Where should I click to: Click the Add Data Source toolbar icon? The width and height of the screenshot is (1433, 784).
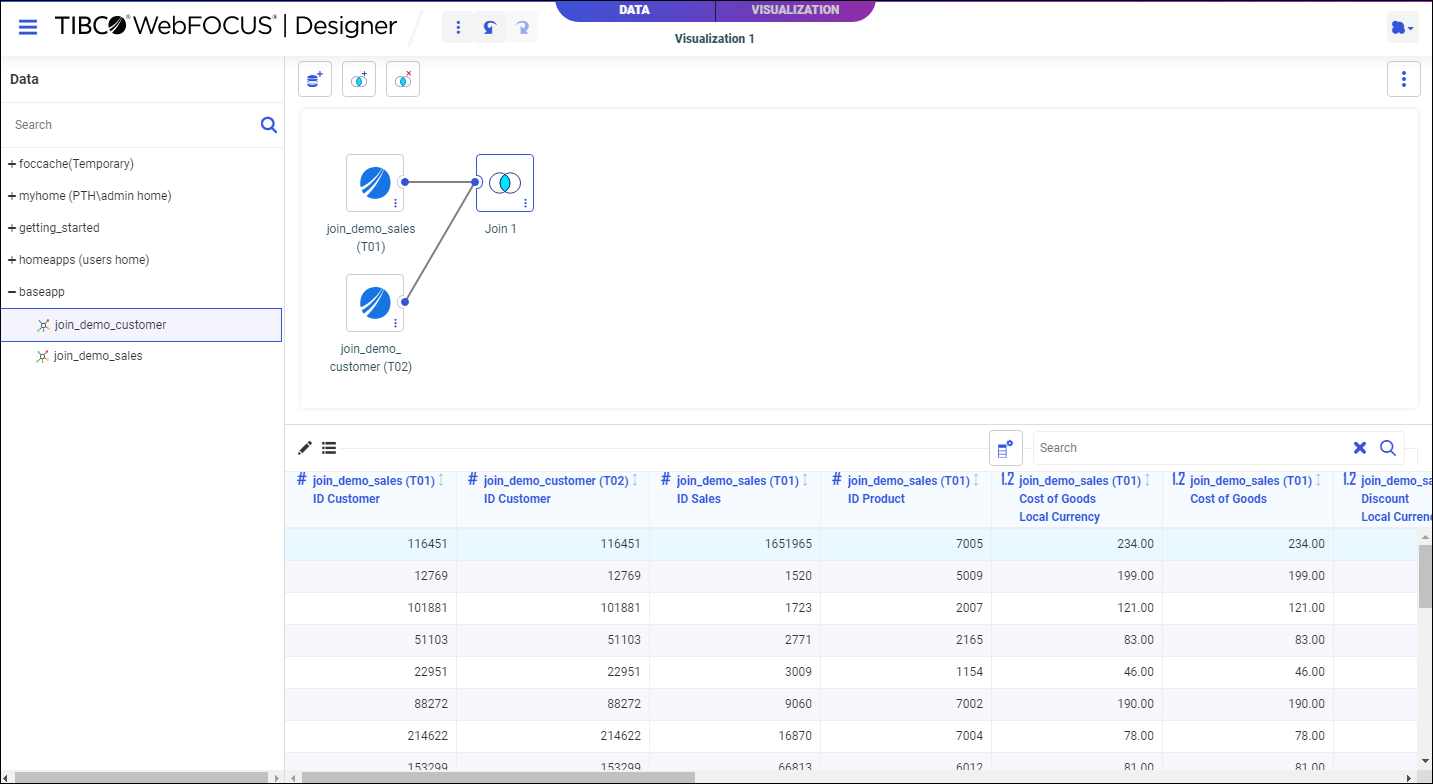point(315,79)
